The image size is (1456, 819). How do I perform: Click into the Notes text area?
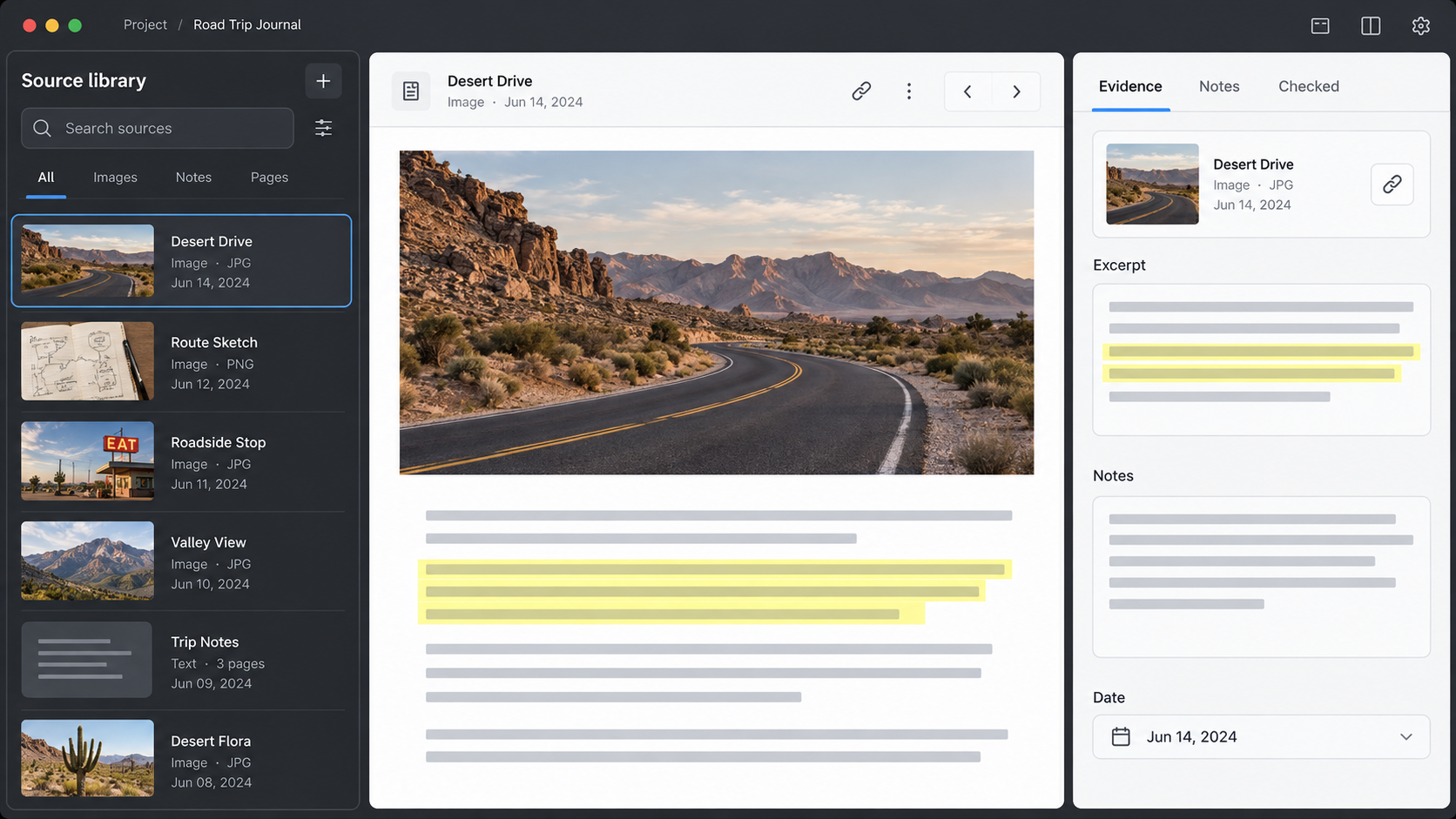[x=1261, y=577]
